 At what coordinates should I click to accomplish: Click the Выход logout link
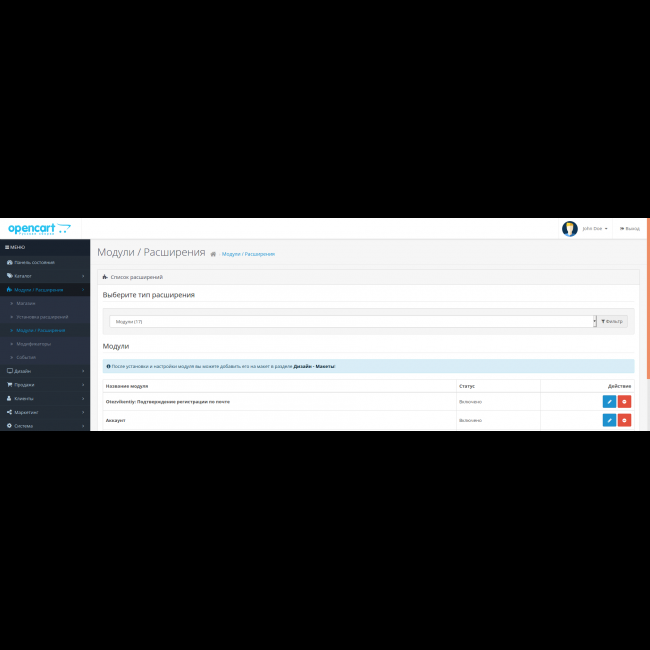630,229
